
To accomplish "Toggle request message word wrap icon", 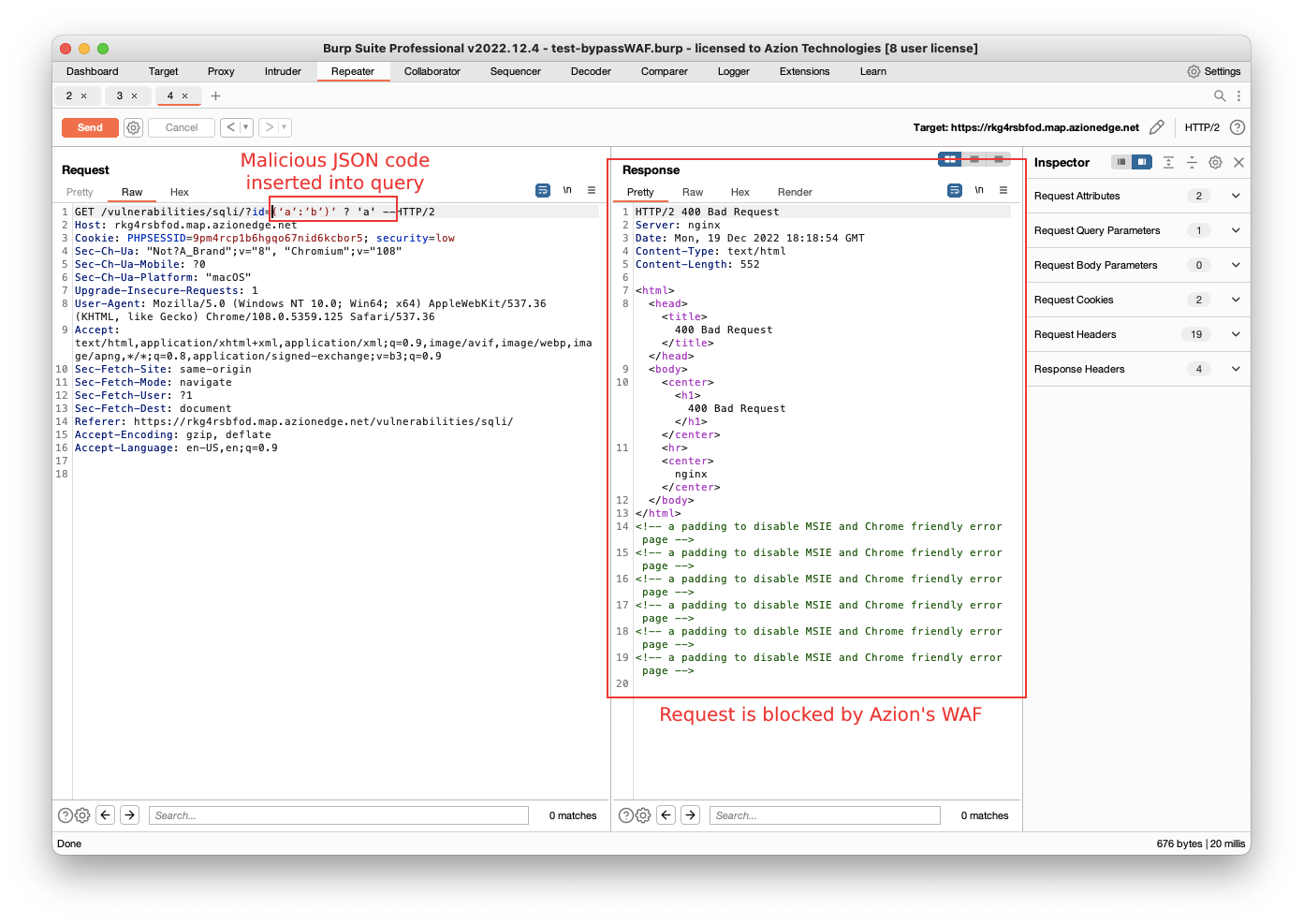I will click(543, 190).
